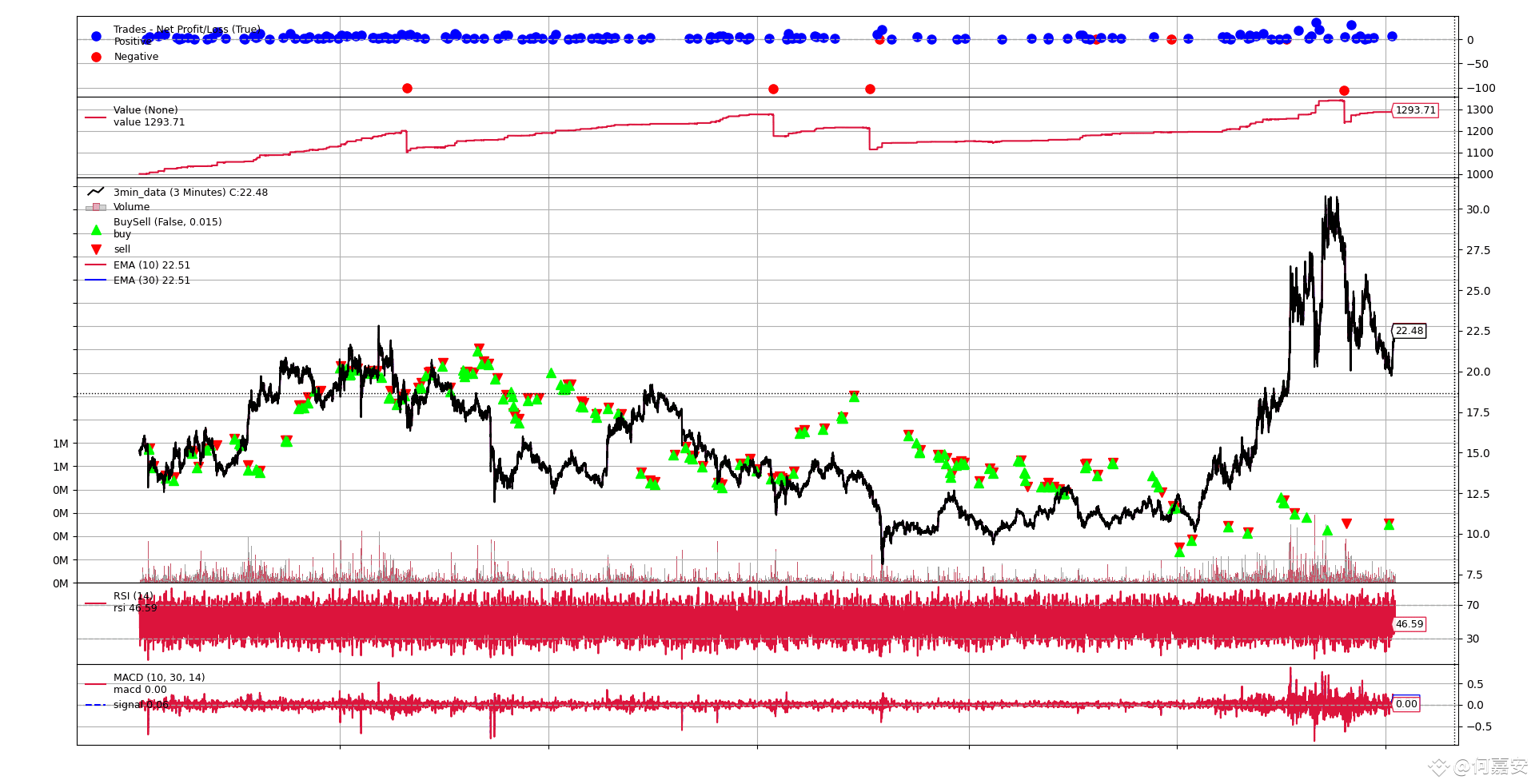
Task: Click the 'MACD (10, 30, 14)' legend label
Action: (x=159, y=678)
